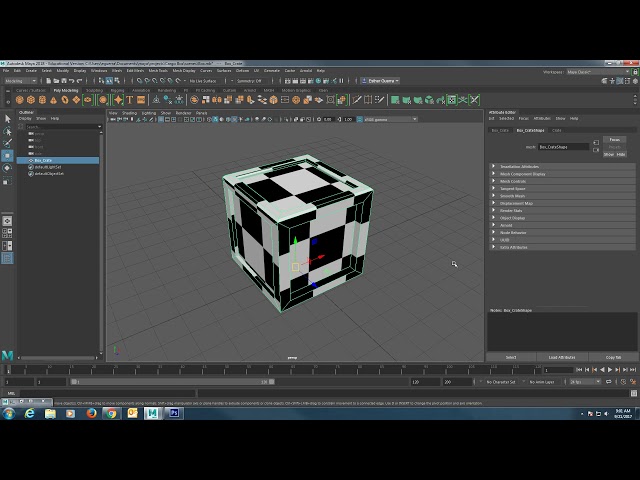Click the time slider current frame marker
The width and height of the screenshot is (640, 480).
[x=8, y=370]
